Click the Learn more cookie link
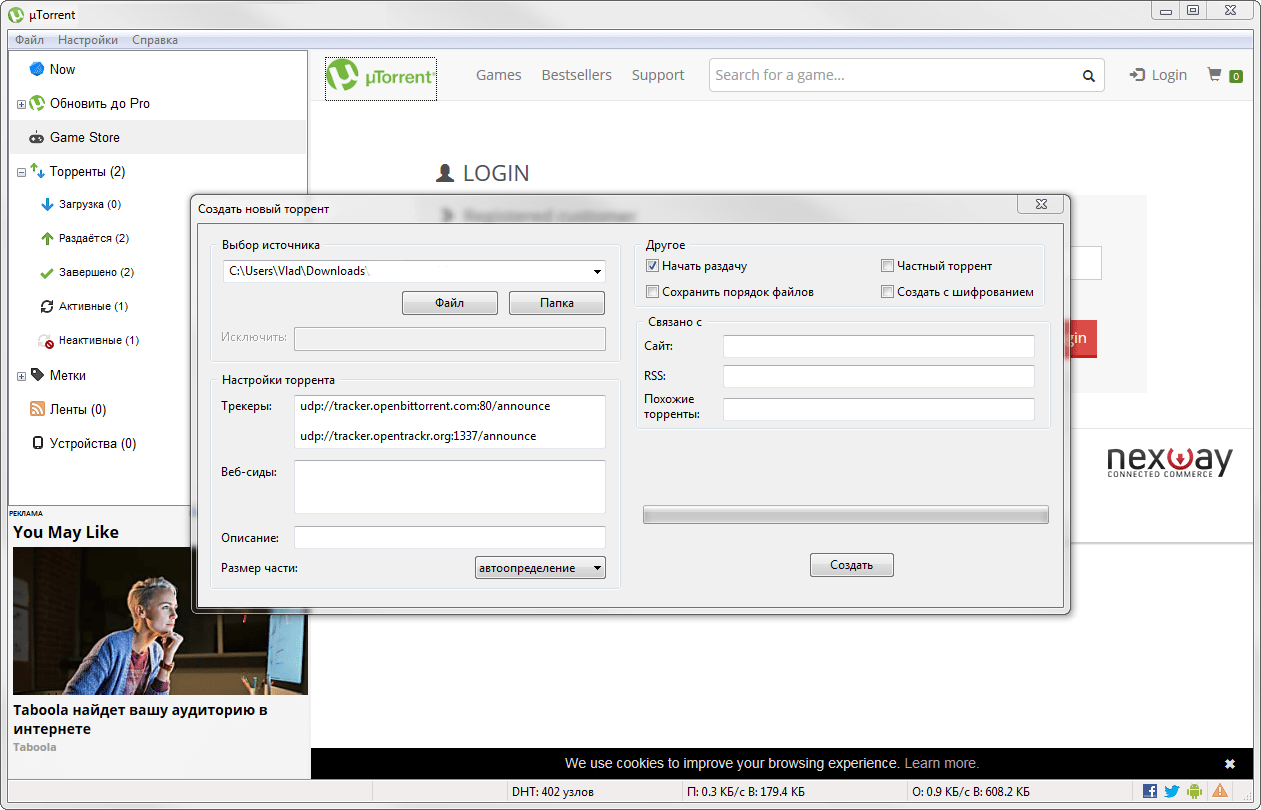Screen dimensions: 1261x810 click(941, 763)
